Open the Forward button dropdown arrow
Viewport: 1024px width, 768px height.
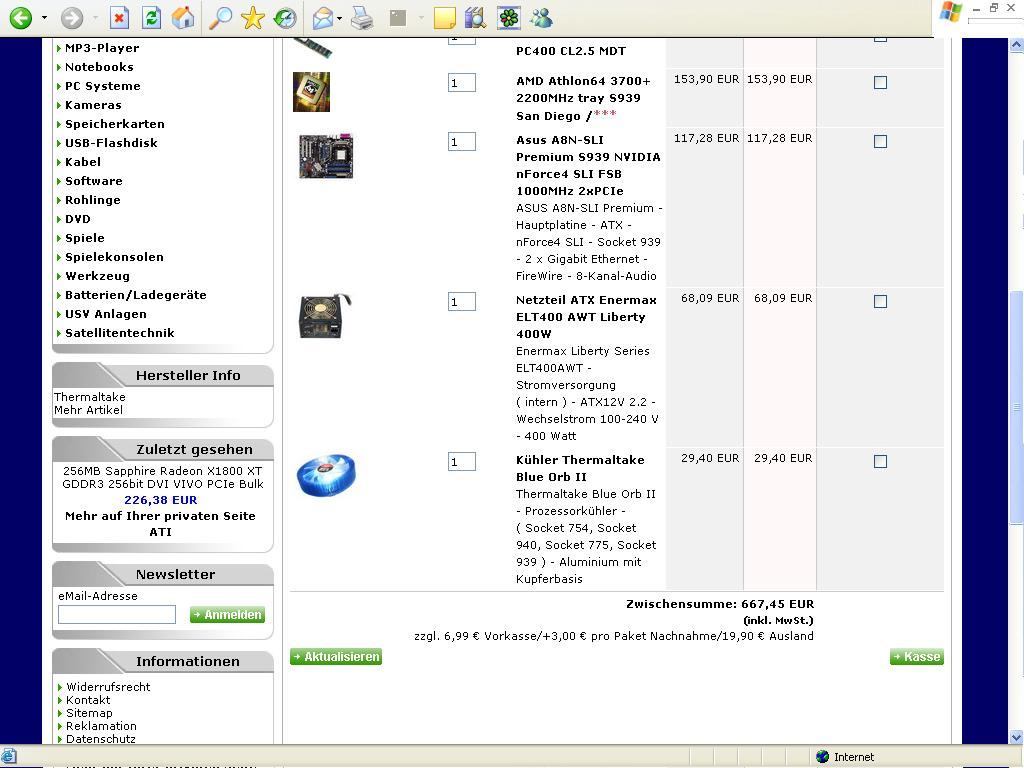coord(95,18)
